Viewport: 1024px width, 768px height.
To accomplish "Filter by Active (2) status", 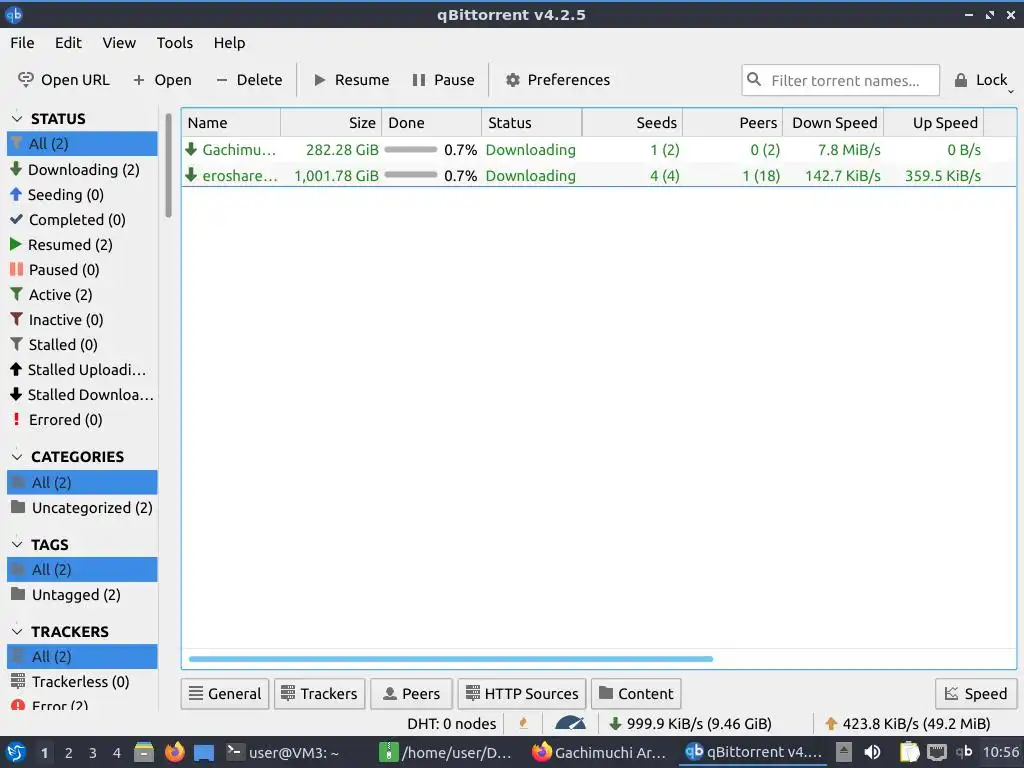I will point(82,295).
